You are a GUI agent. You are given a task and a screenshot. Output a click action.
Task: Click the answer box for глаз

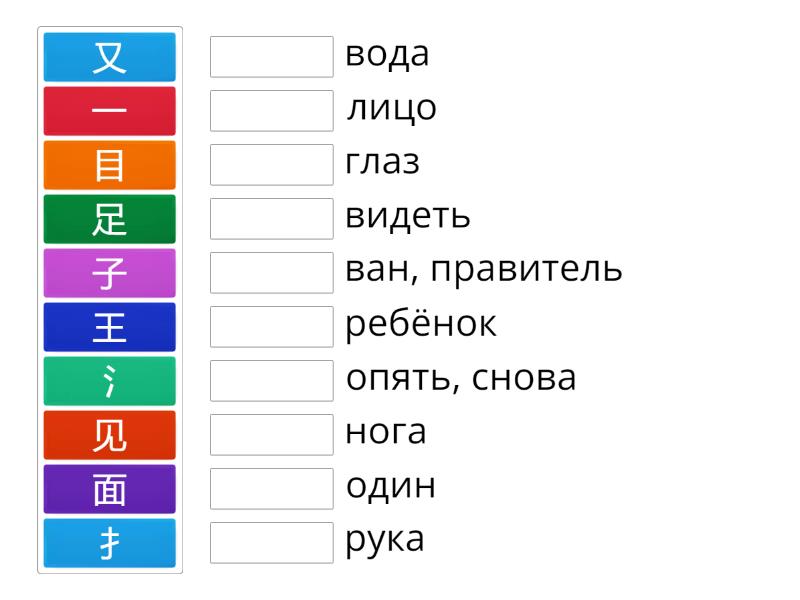[x=271, y=165]
